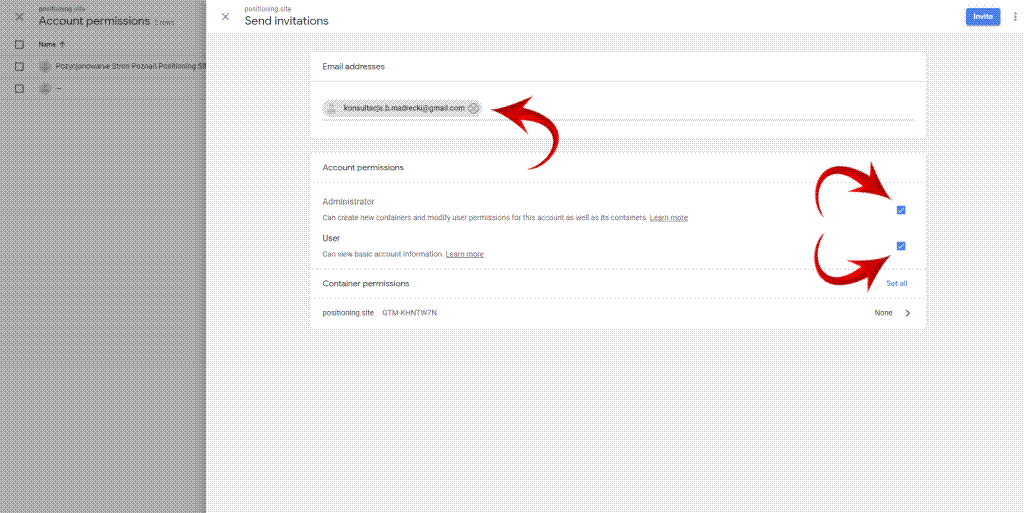Click the konsultacje.b.madrecki@gmail.com email chip
The height and width of the screenshot is (513, 1024).
click(402, 108)
